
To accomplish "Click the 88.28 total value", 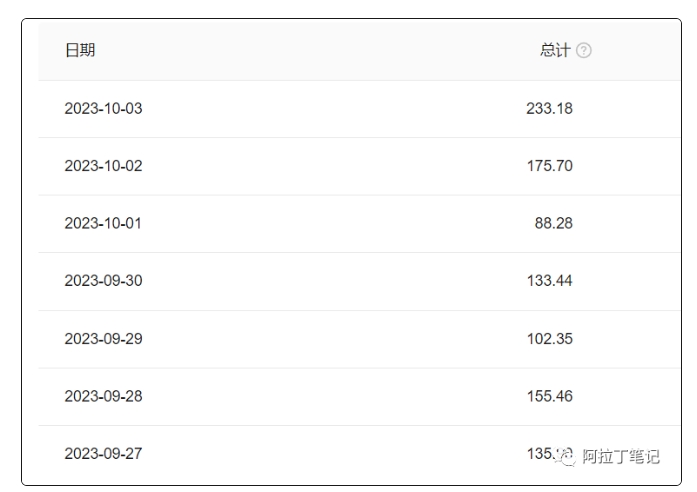I will (x=553, y=223).
